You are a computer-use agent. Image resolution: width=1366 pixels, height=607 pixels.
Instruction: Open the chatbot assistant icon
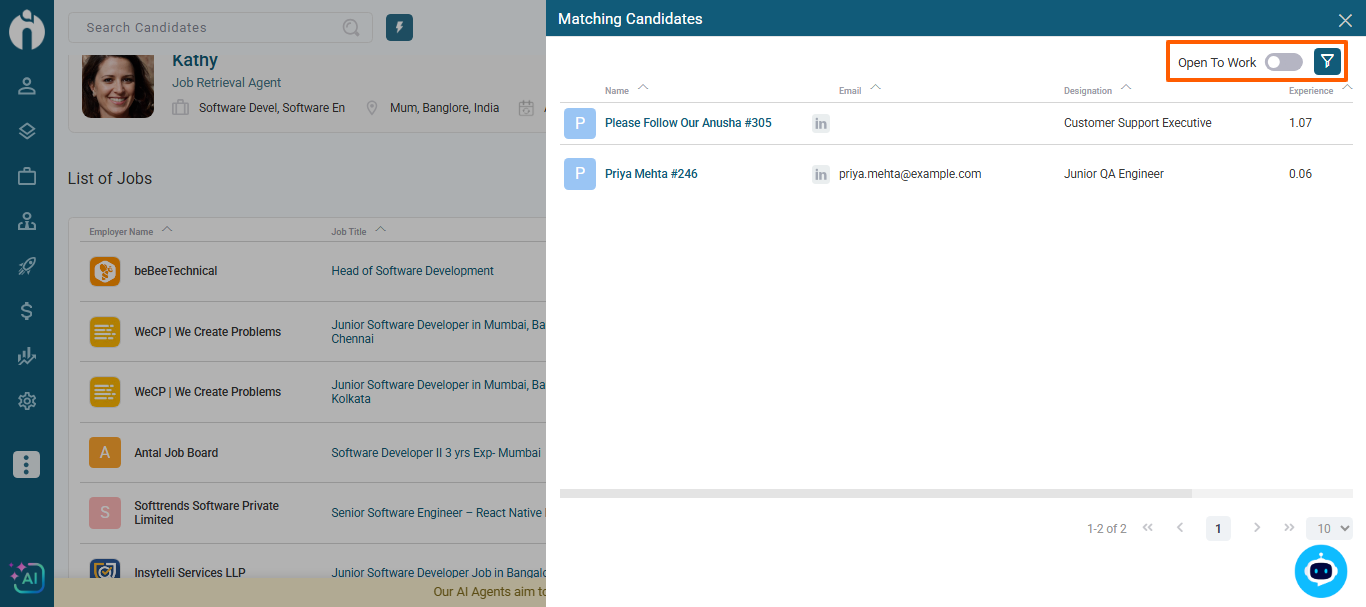click(x=1320, y=571)
